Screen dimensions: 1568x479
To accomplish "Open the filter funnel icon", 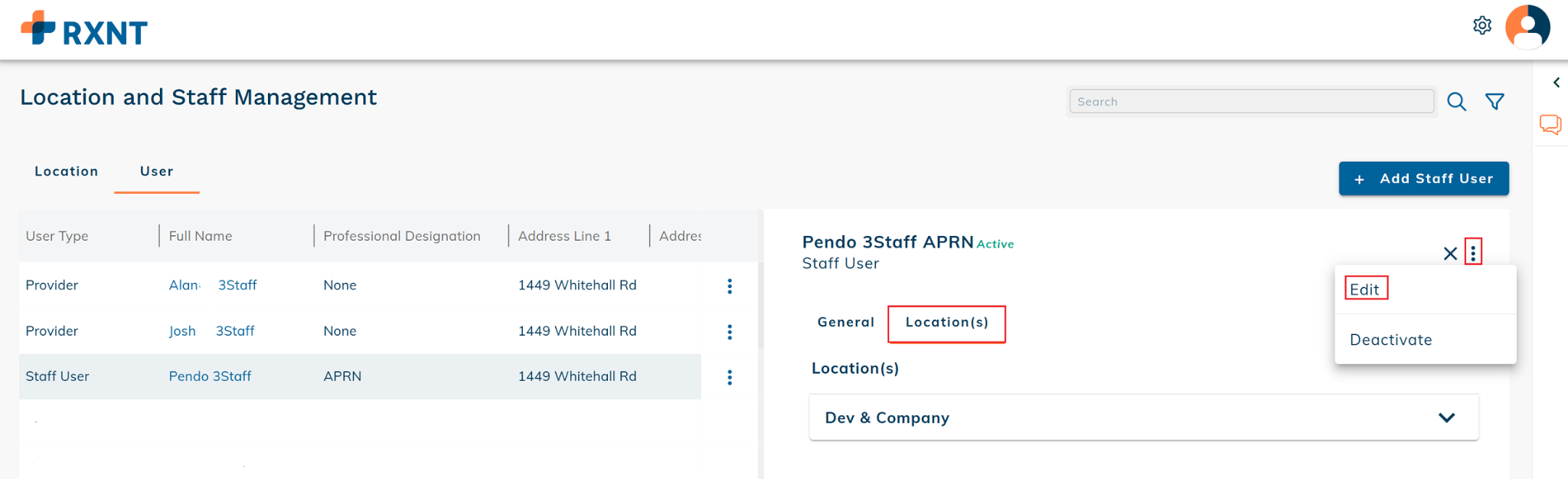I will [x=1494, y=102].
